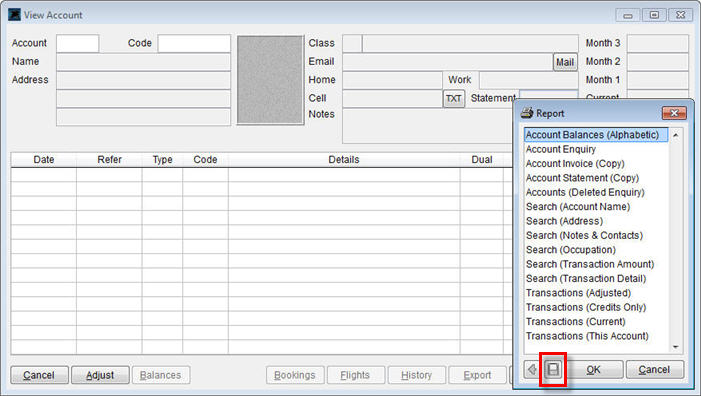Viewport: 701px width, 396px height.
Task: Select Search (Transaction Amount) report
Action: [596, 264]
